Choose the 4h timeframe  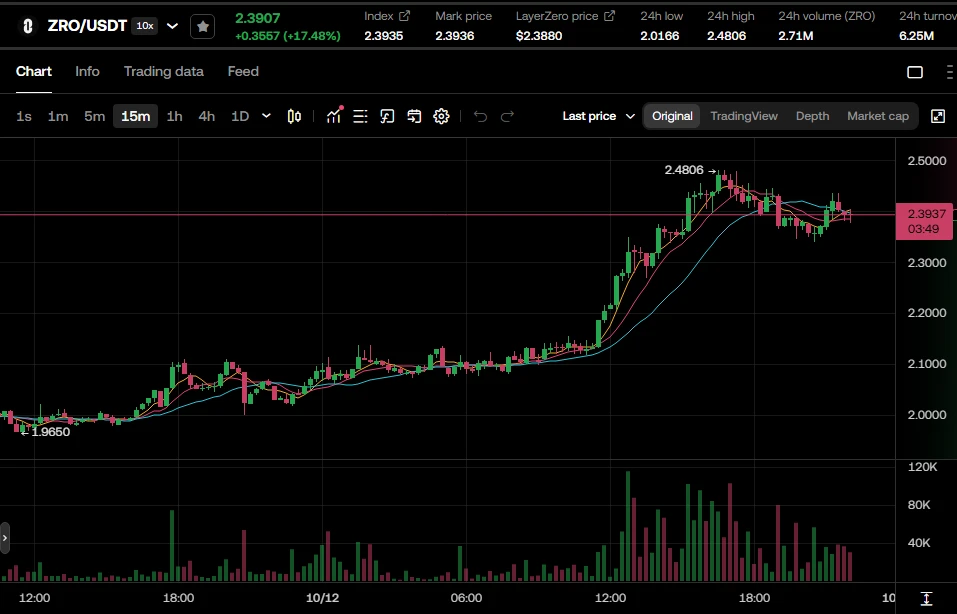(207, 116)
